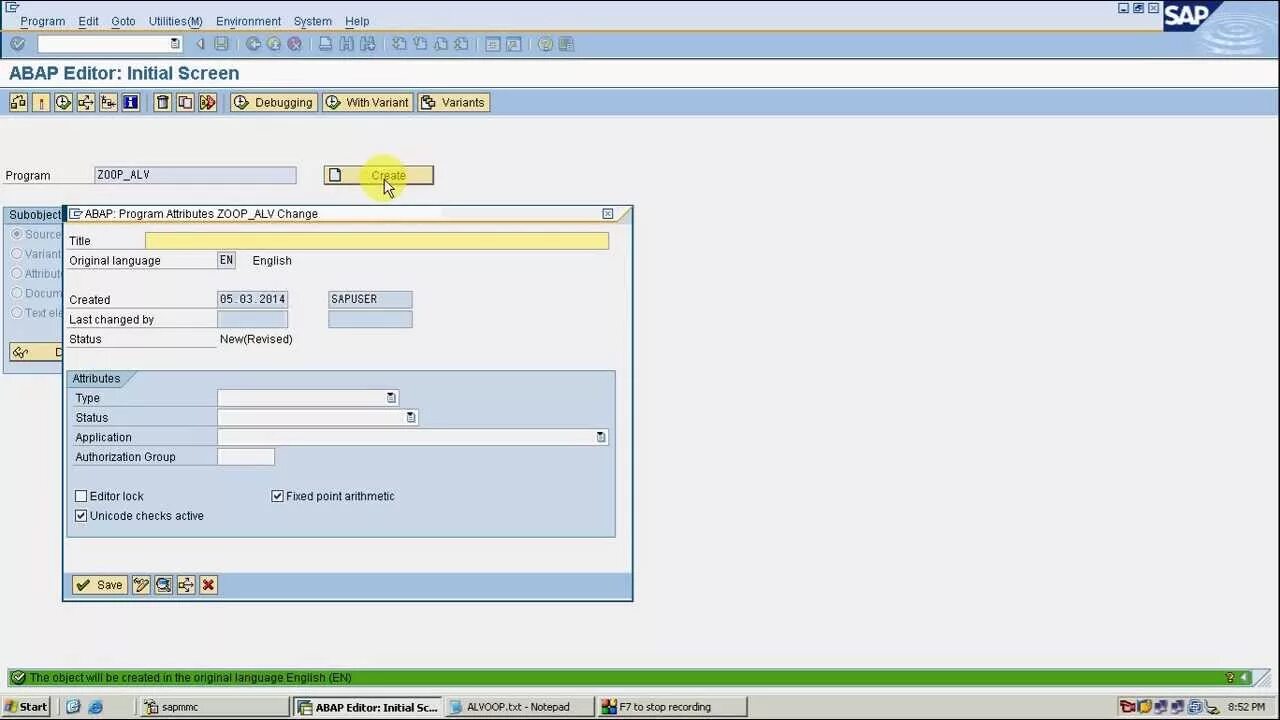Open the Help menu

click(x=357, y=21)
